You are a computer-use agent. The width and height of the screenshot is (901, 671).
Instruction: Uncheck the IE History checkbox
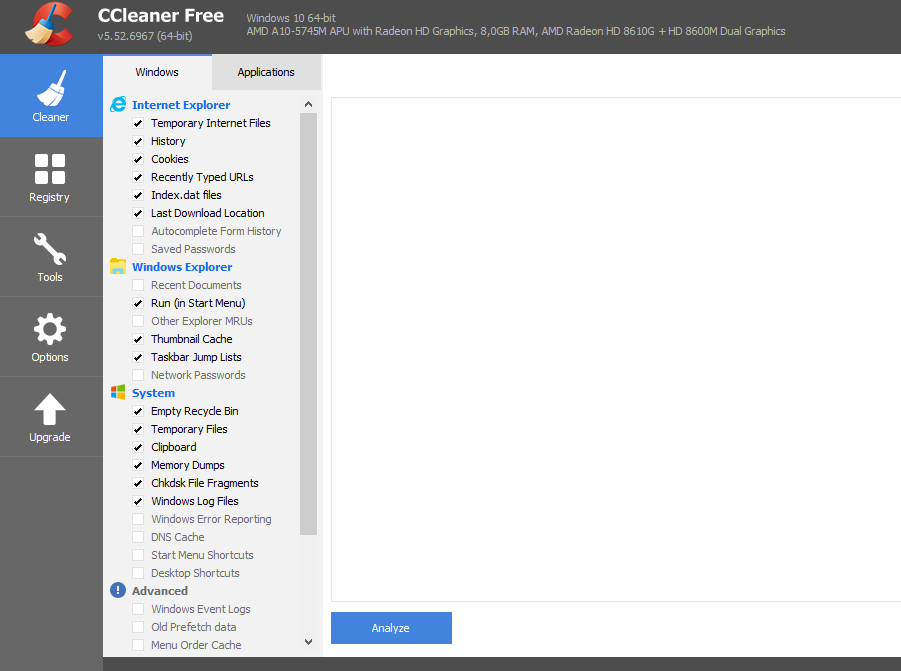(138, 141)
